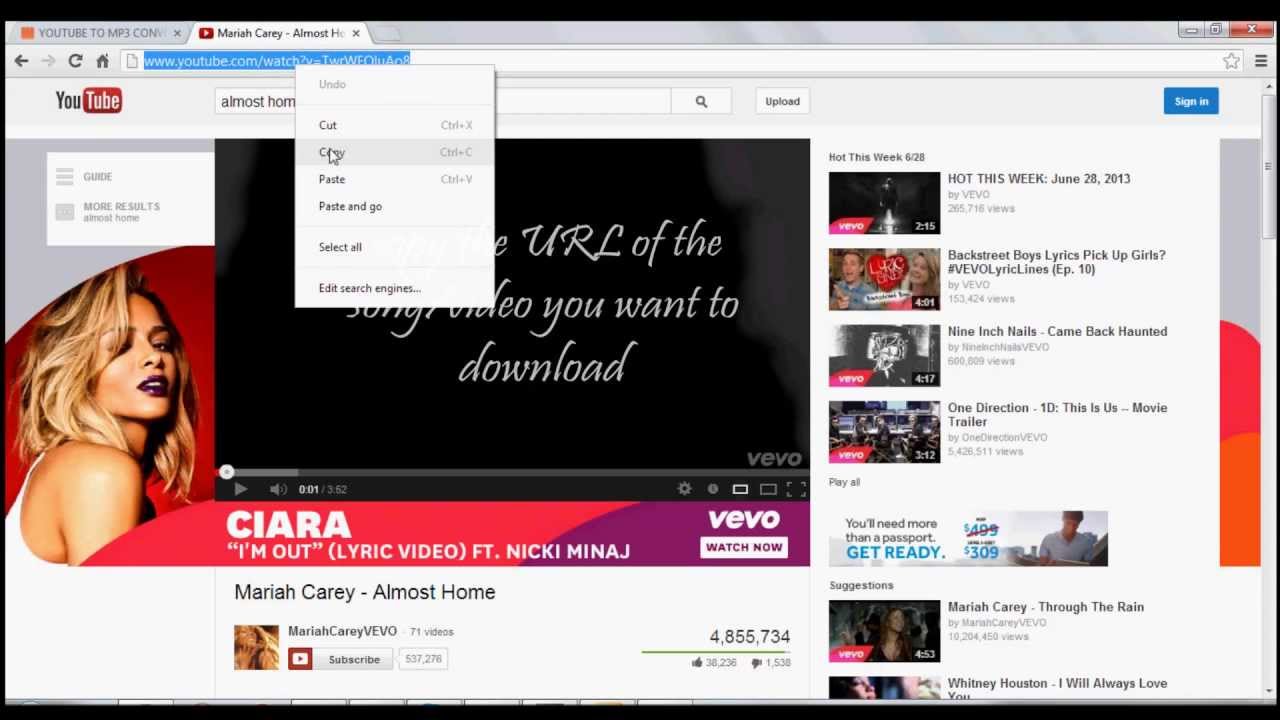Open the MORE RESULTS almost home link

(120, 211)
